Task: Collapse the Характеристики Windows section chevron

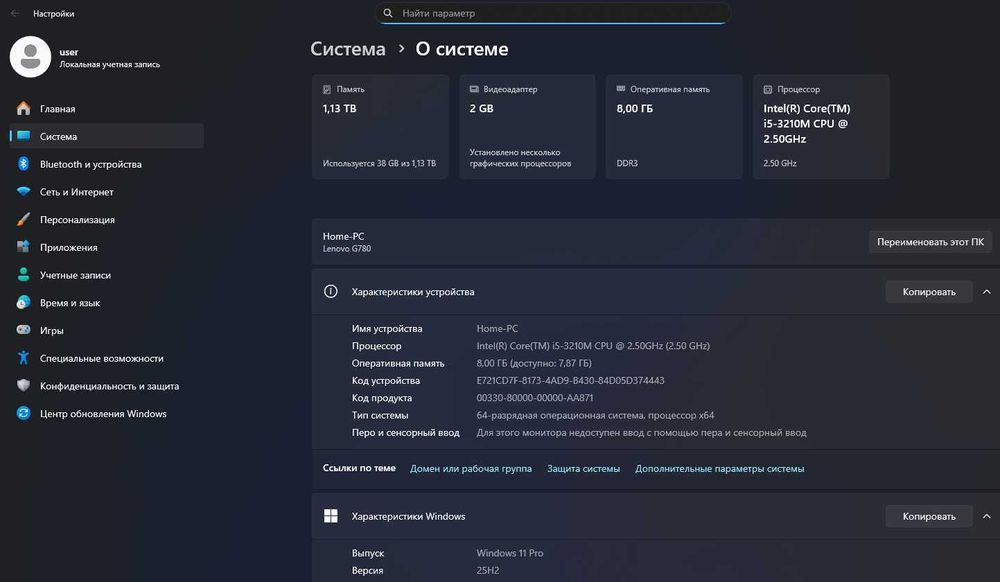Action: [987, 516]
